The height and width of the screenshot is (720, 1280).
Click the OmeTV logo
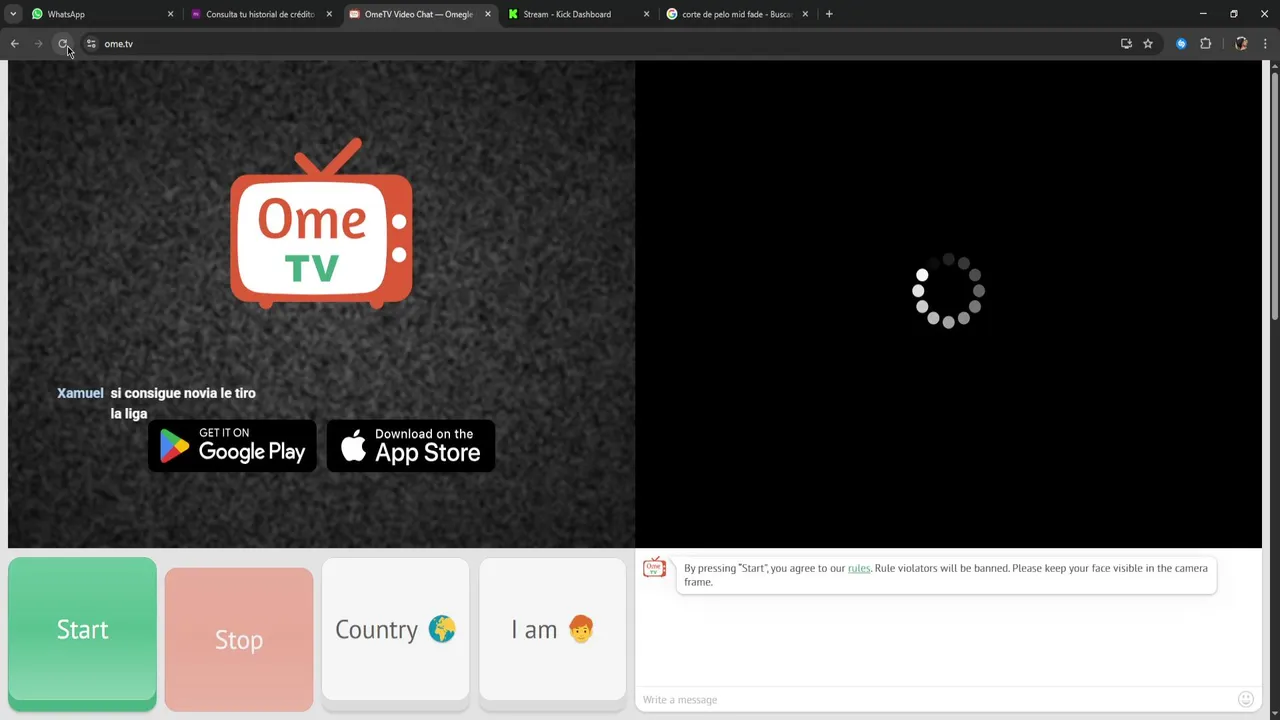pyautogui.click(x=321, y=223)
